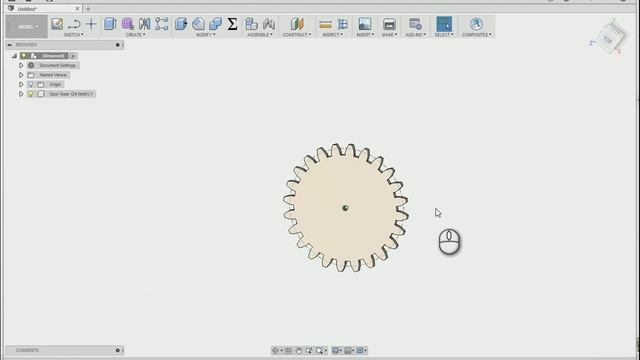640x360 pixels.
Task: Click the Zoom Window/Fit magnifier icon
Action: [320, 351]
